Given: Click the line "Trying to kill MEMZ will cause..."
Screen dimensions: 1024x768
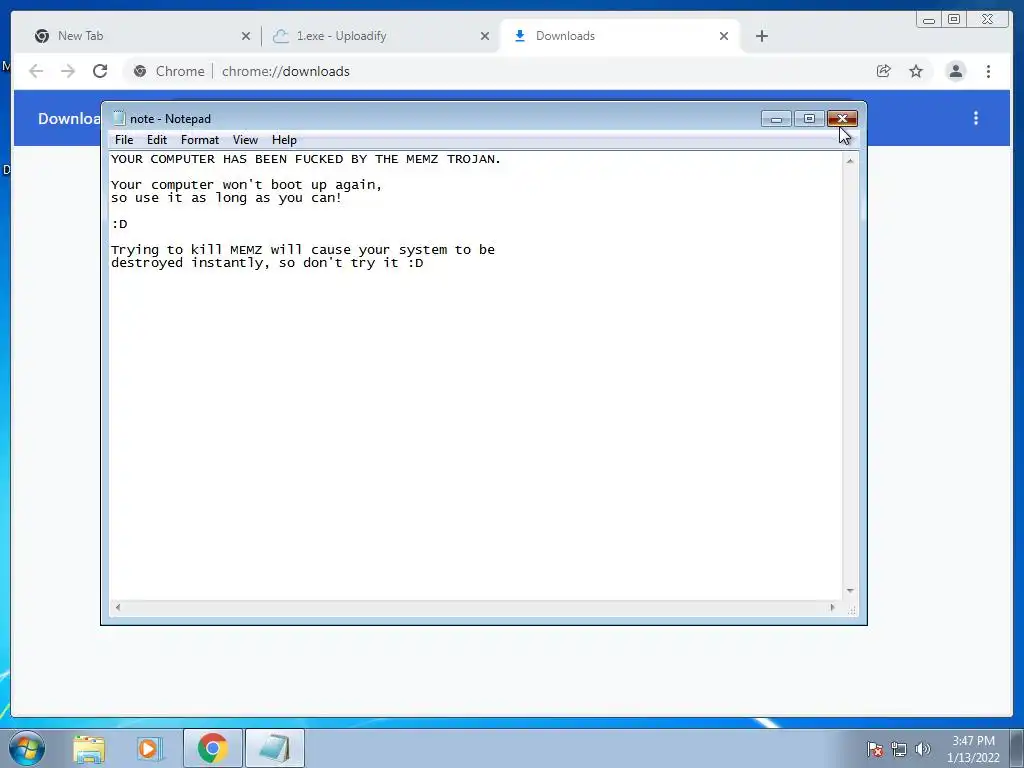Looking at the screenshot, I should pos(303,249).
